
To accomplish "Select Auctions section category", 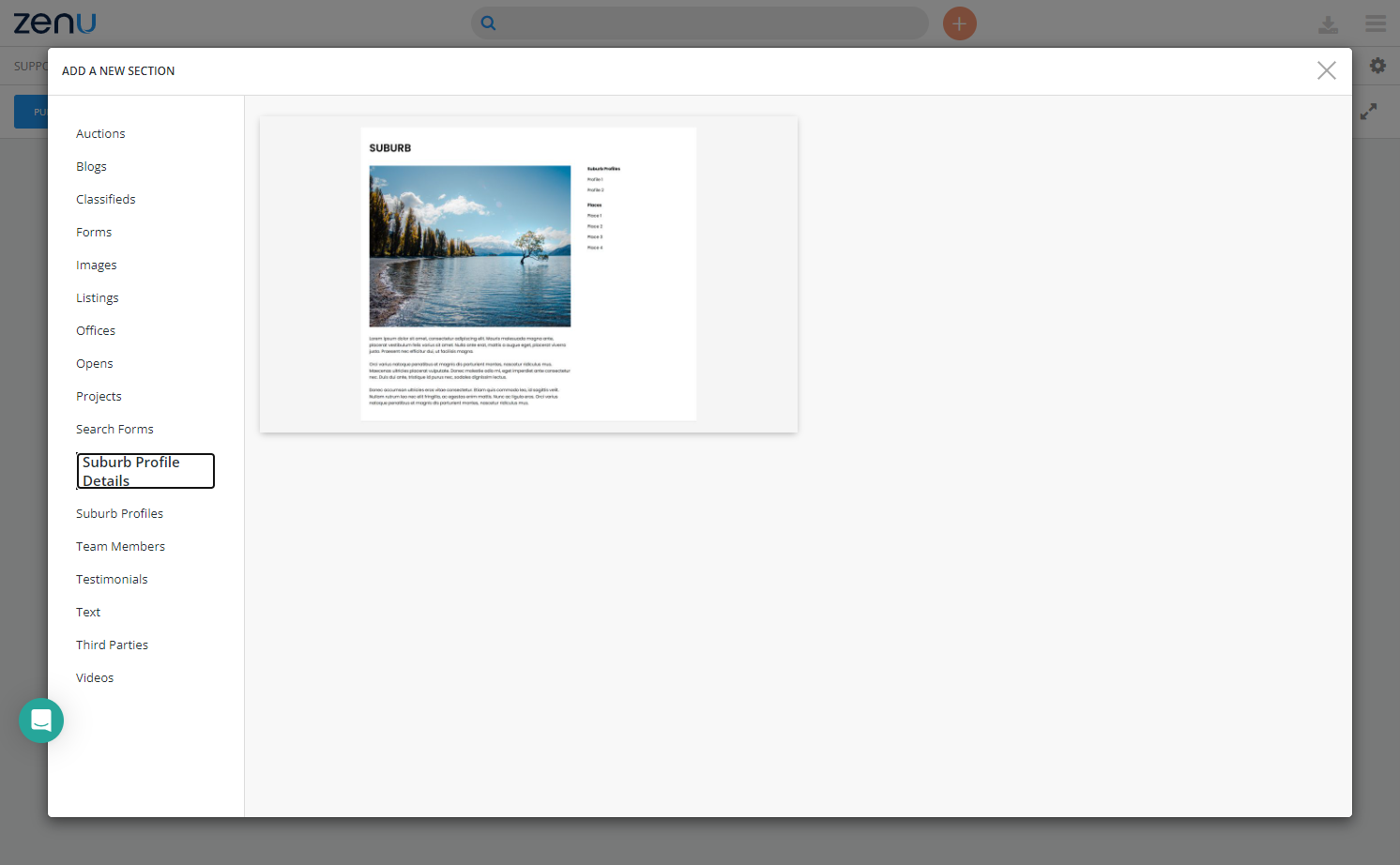I will pos(100,134).
